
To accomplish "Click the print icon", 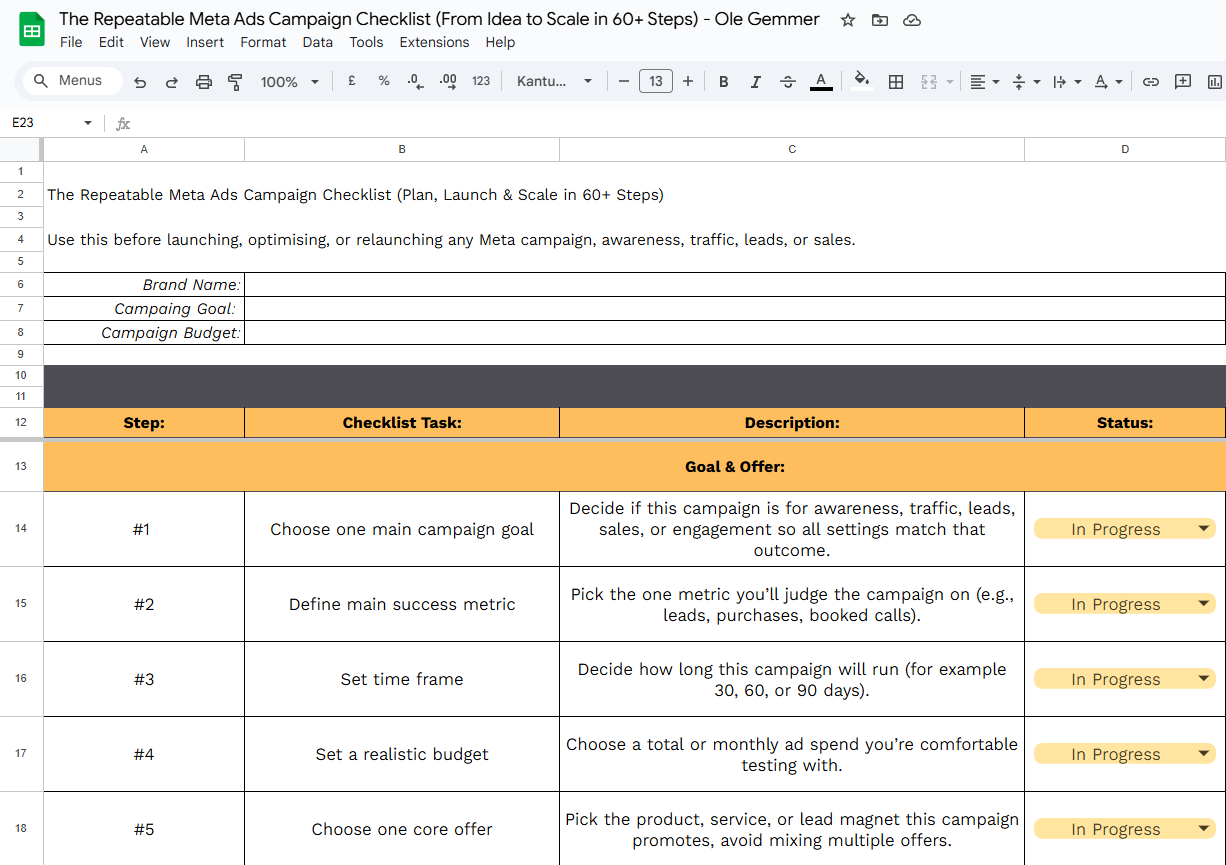I will 204,82.
